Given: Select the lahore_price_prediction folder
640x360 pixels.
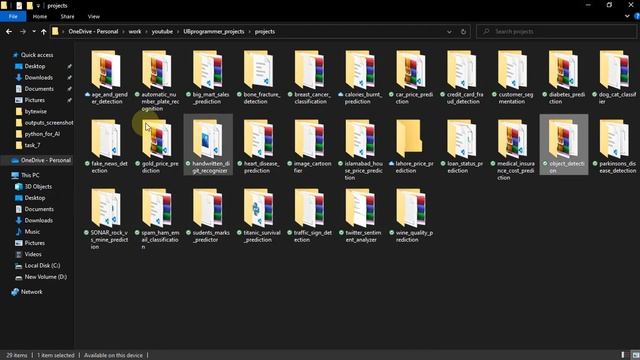Looking at the screenshot, I should (411, 146).
